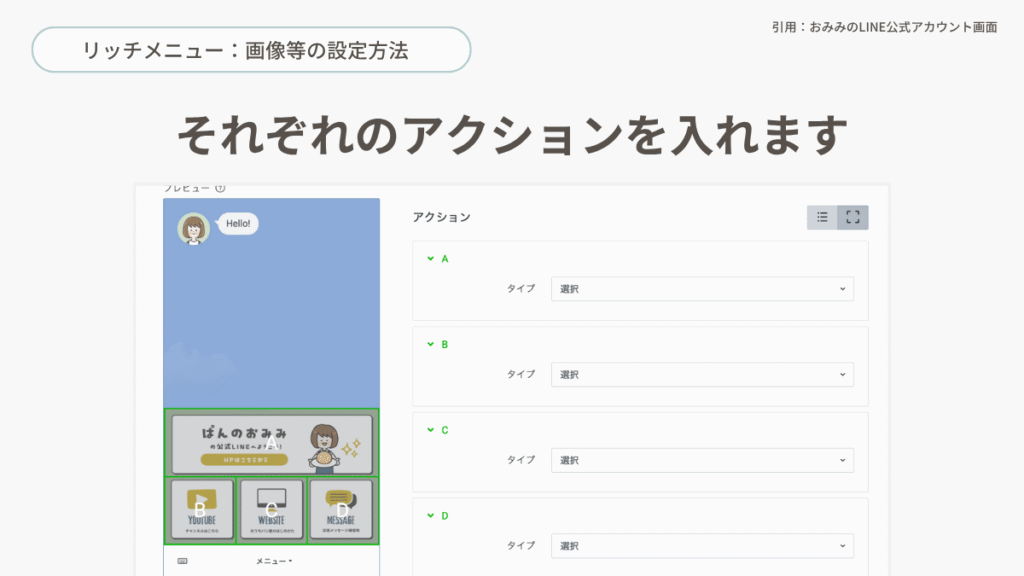Open the タイプ dropdown for action C
Image resolution: width=1024 pixels, height=576 pixels.
pos(702,460)
